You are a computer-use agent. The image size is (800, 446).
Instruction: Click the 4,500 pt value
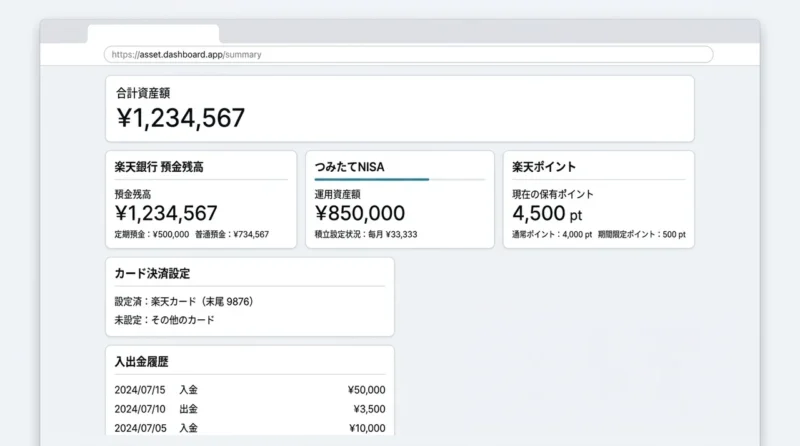[547, 213]
